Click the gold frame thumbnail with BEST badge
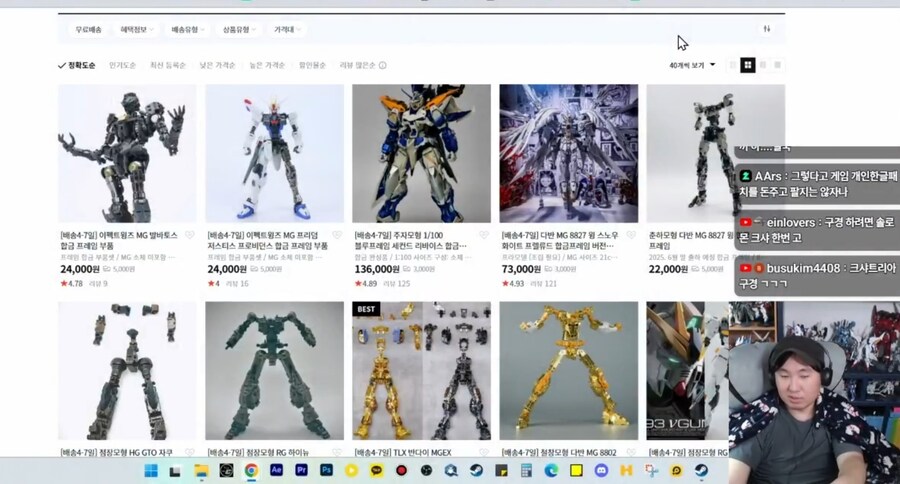 click(x=421, y=370)
